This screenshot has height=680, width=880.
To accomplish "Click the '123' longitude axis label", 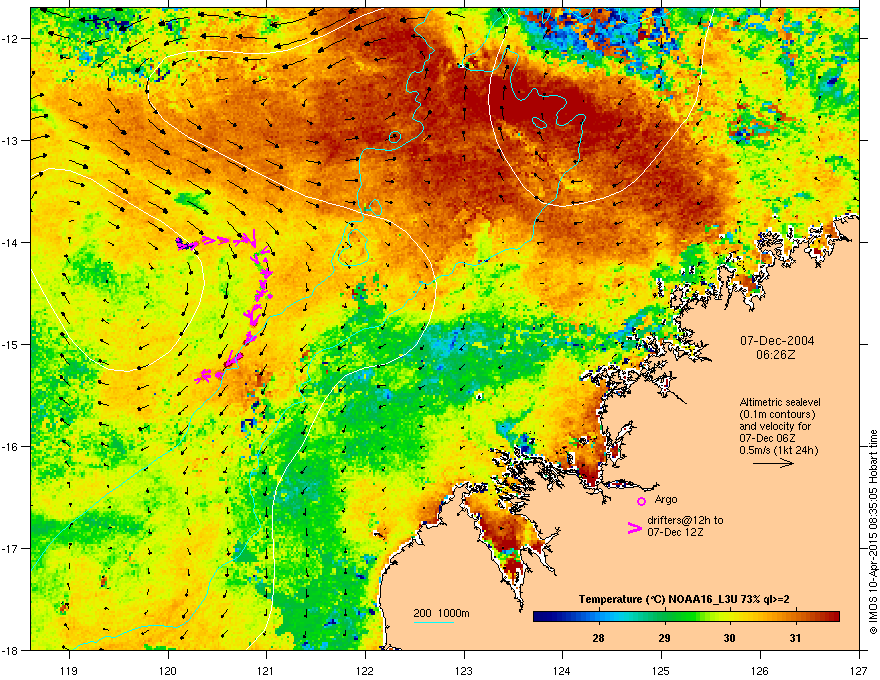I will click(x=464, y=670).
